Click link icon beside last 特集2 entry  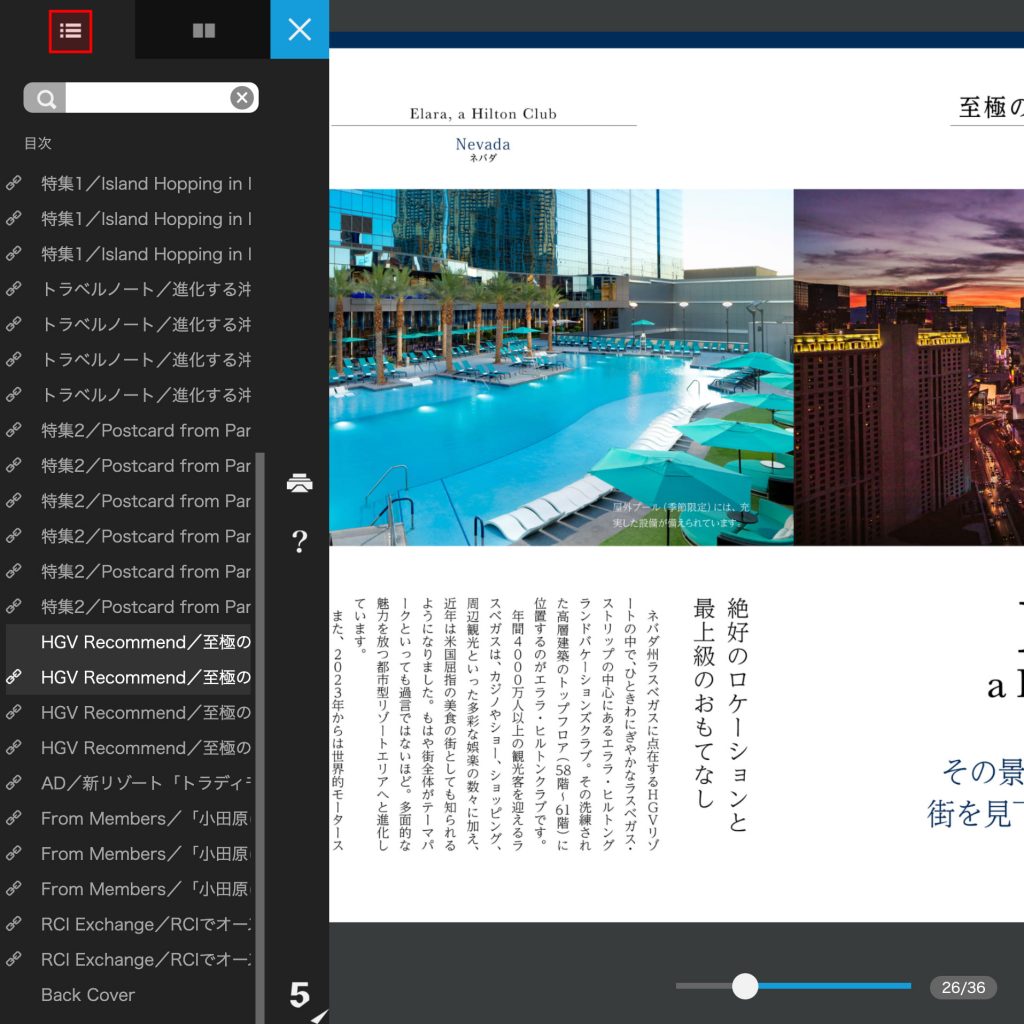(14, 607)
